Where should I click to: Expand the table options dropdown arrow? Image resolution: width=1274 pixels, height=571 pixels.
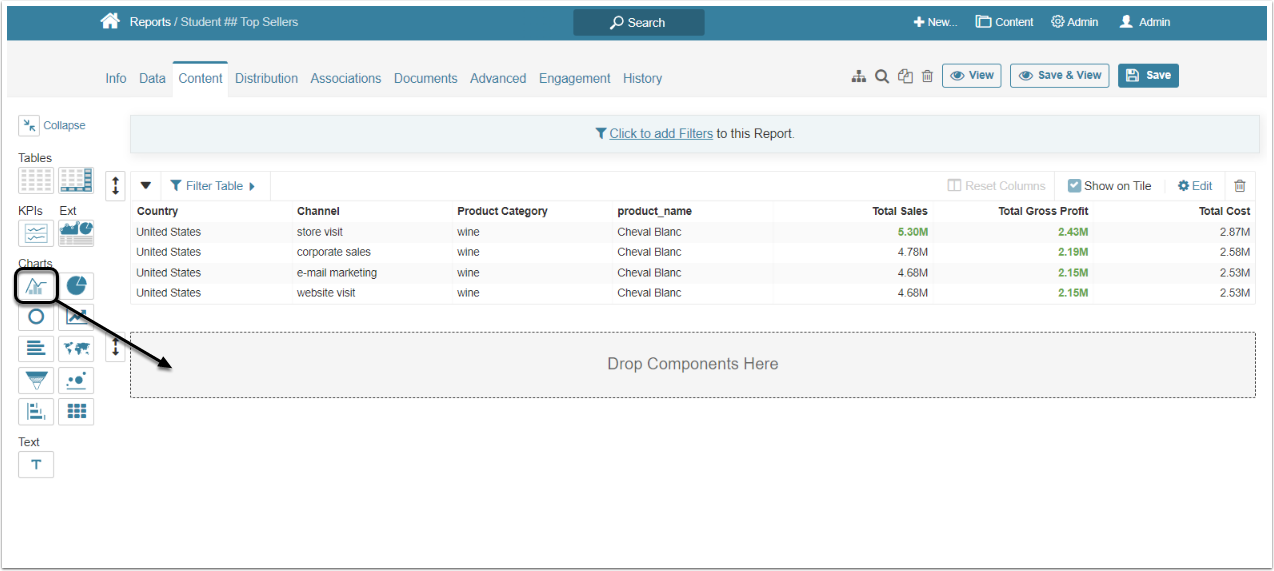coord(145,186)
